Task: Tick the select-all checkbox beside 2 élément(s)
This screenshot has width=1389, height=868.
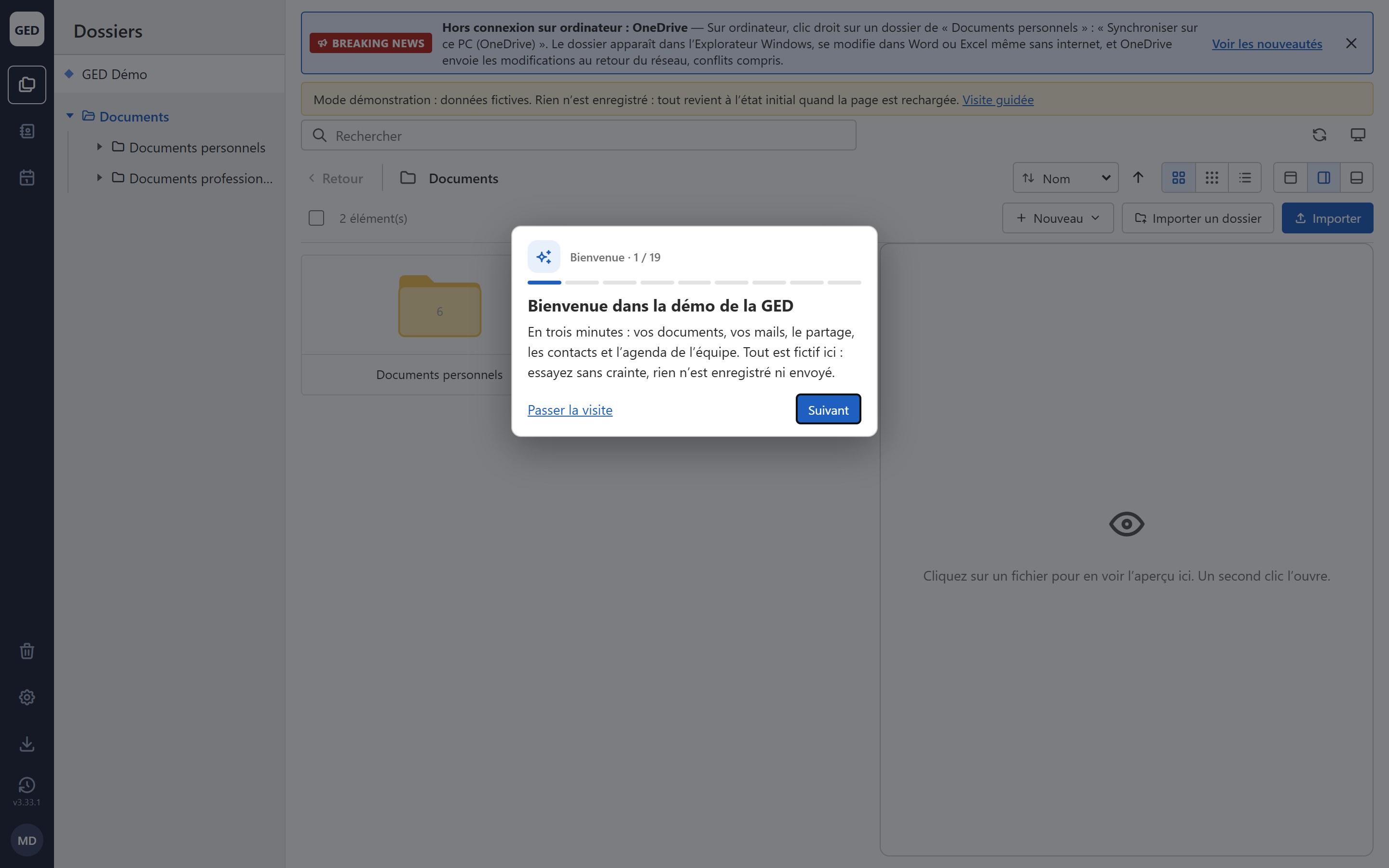Action: pyautogui.click(x=316, y=218)
